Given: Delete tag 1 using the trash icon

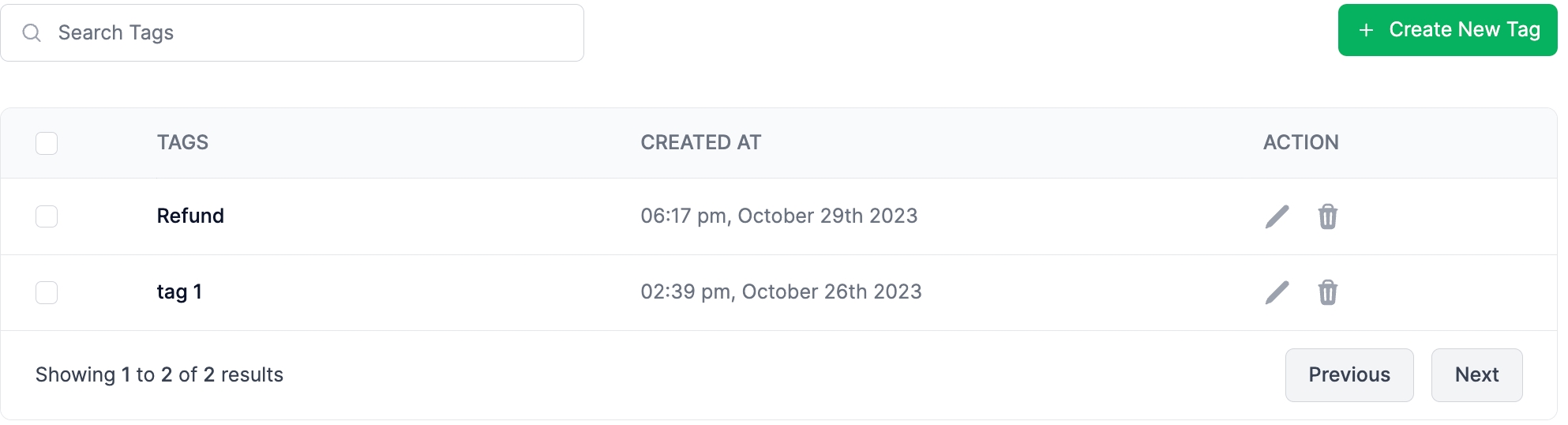Looking at the screenshot, I should [x=1327, y=292].
